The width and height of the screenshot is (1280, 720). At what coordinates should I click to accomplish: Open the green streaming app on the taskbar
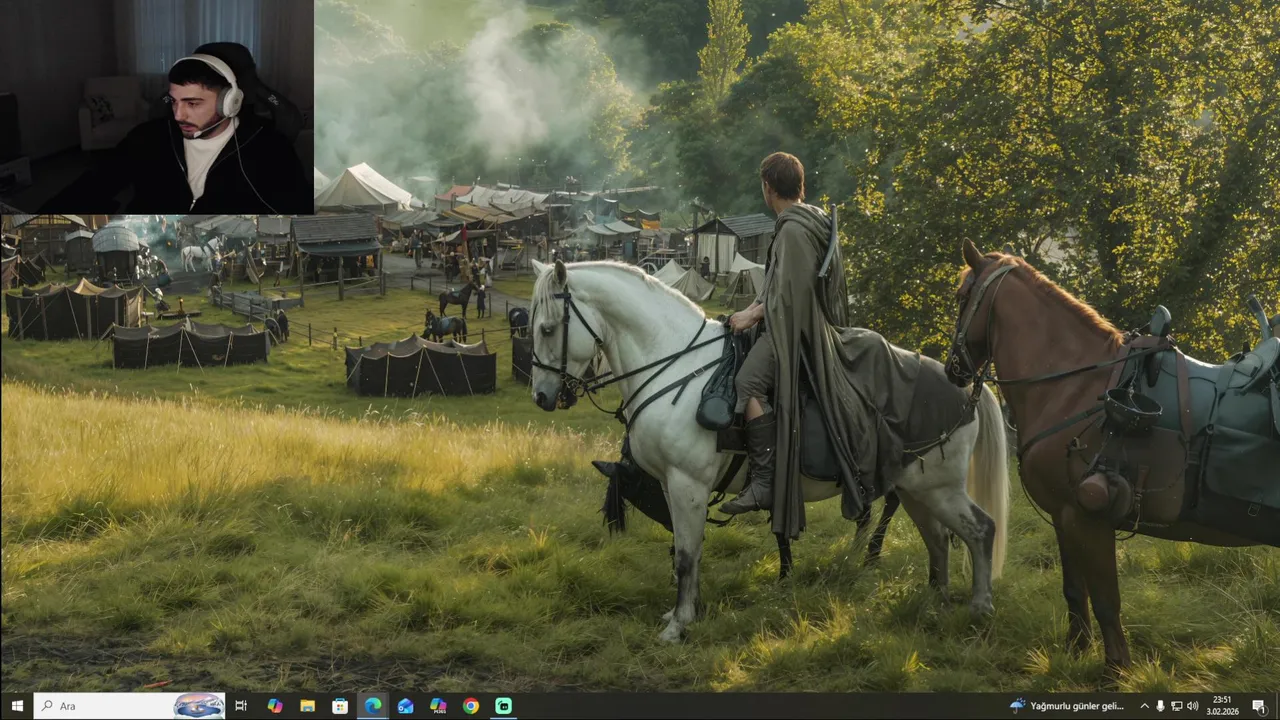[x=503, y=706]
